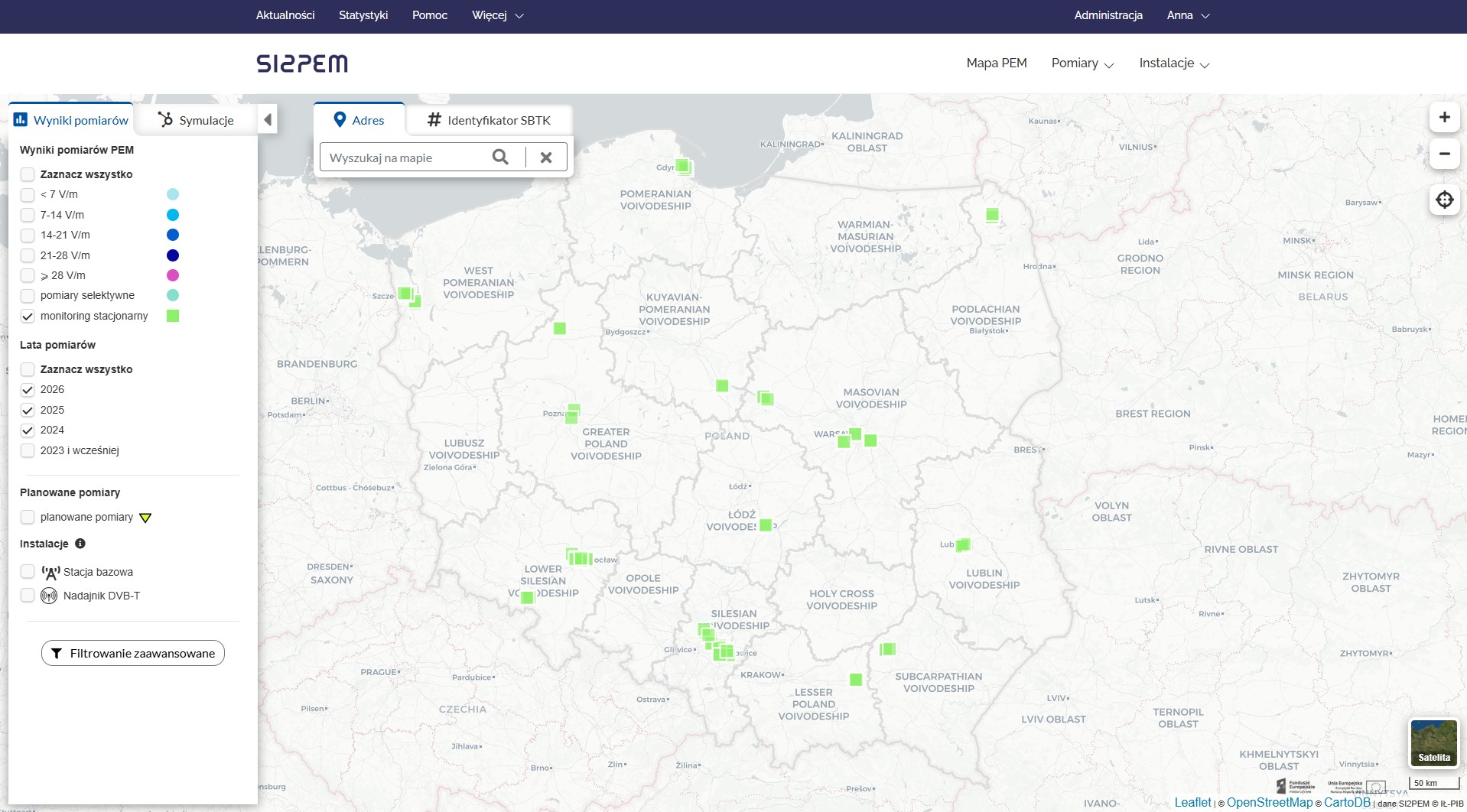This screenshot has height=812, width=1467.
Task: Click the magenta ≥ 28 V/m color dot
Action: click(x=173, y=275)
